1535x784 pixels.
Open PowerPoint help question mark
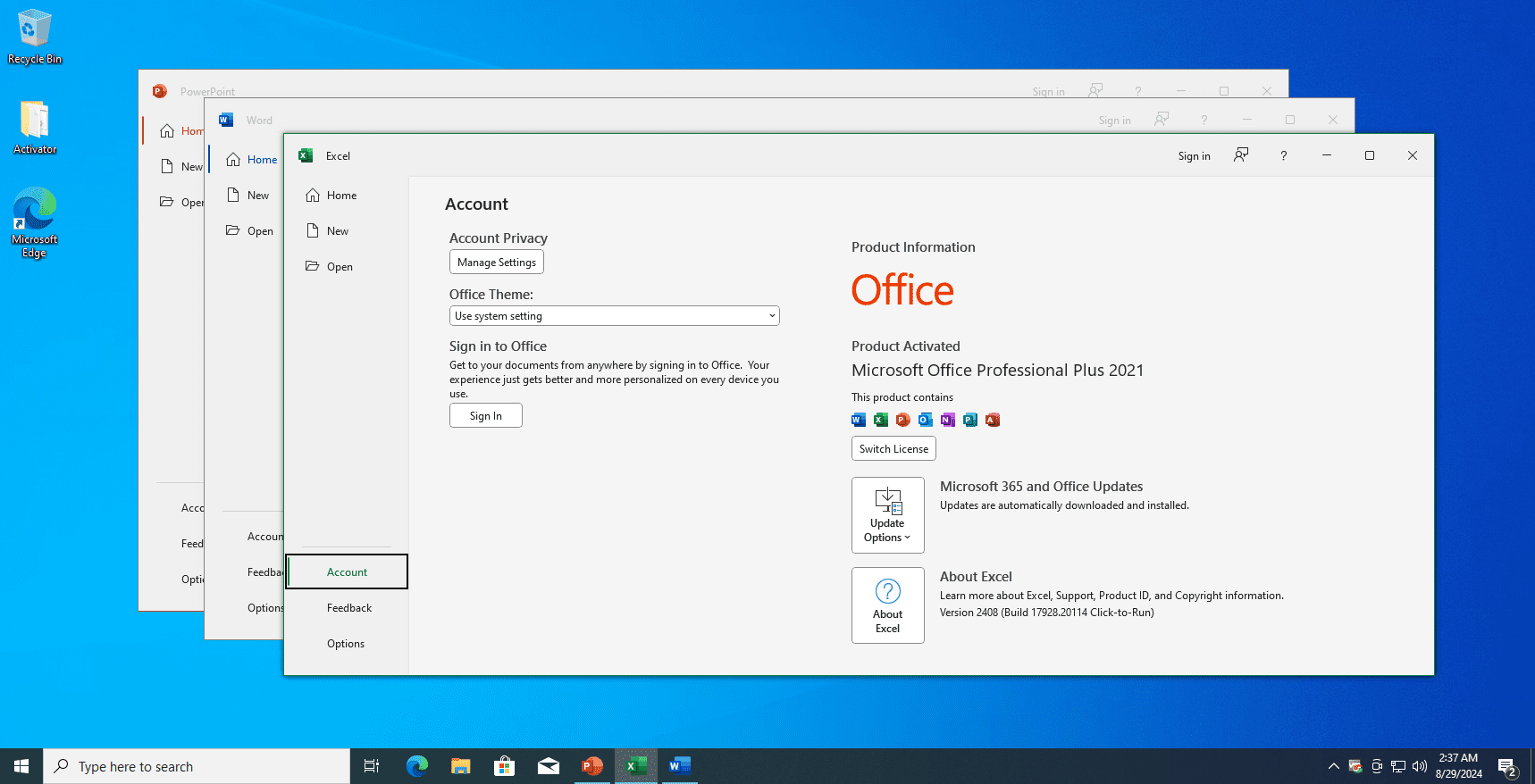(x=1138, y=91)
